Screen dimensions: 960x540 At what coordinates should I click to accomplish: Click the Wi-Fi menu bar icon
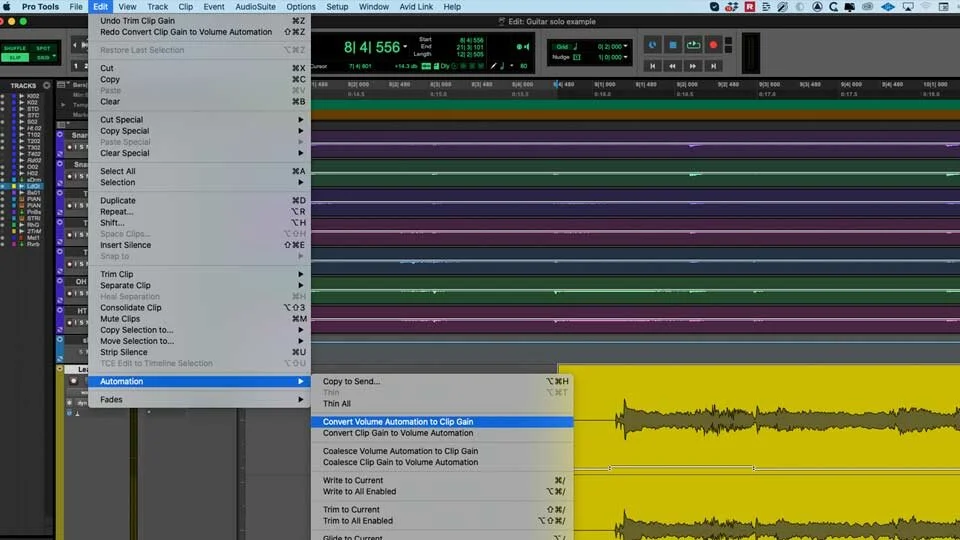926,7
